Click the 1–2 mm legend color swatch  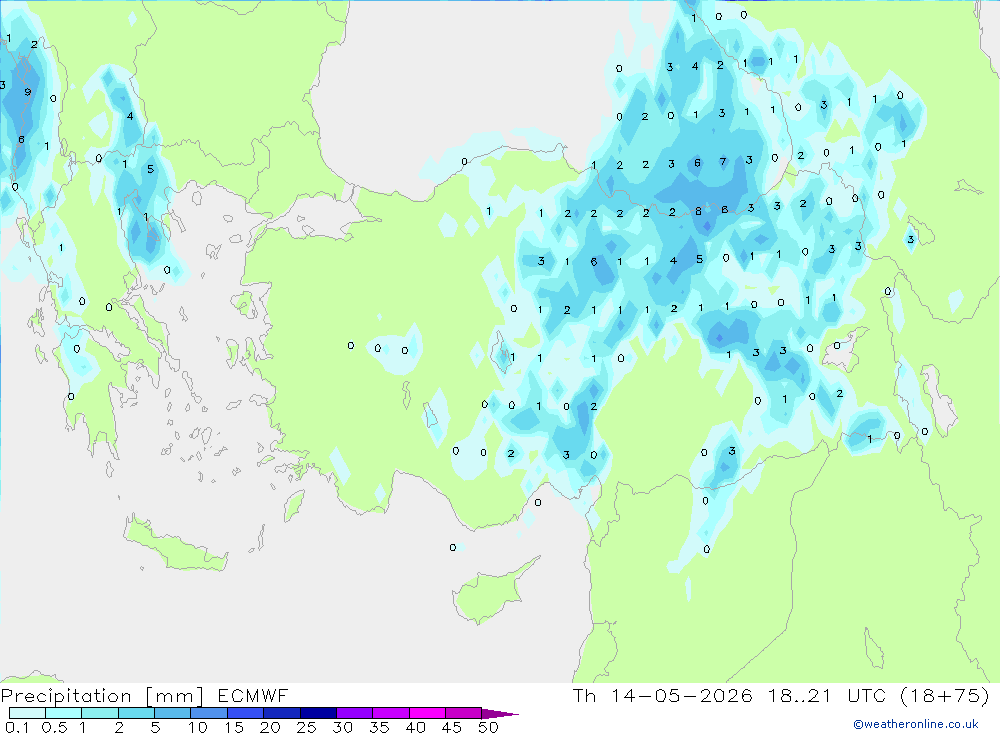tap(99, 713)
